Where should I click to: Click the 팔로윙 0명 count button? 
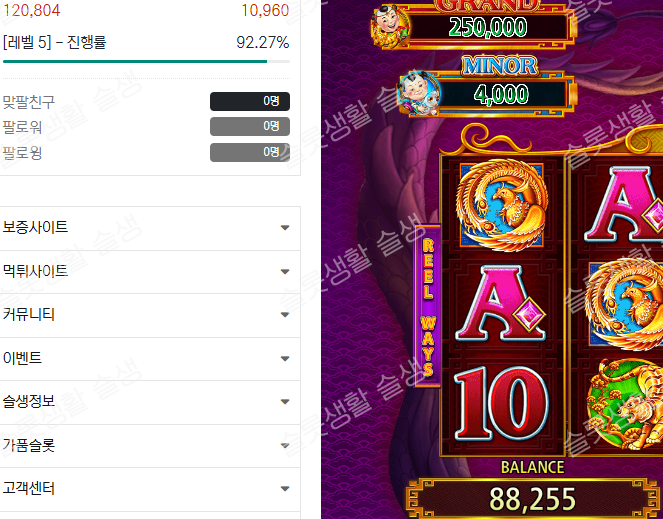point(250,152)
